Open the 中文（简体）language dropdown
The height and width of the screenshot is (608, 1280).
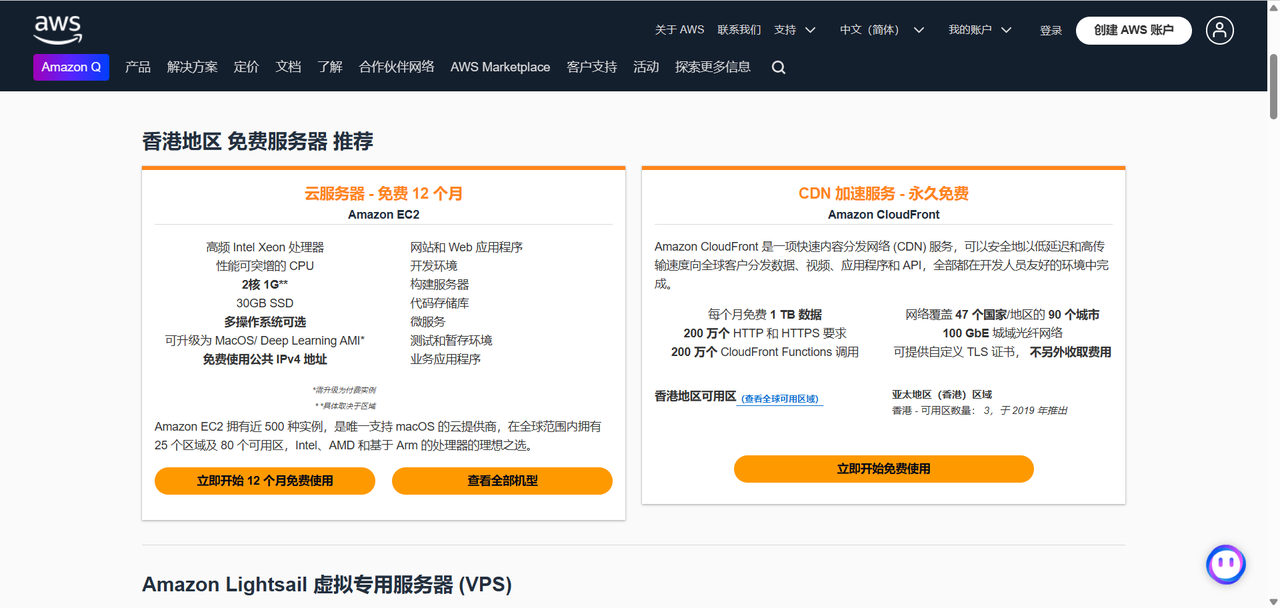point(882,30)
